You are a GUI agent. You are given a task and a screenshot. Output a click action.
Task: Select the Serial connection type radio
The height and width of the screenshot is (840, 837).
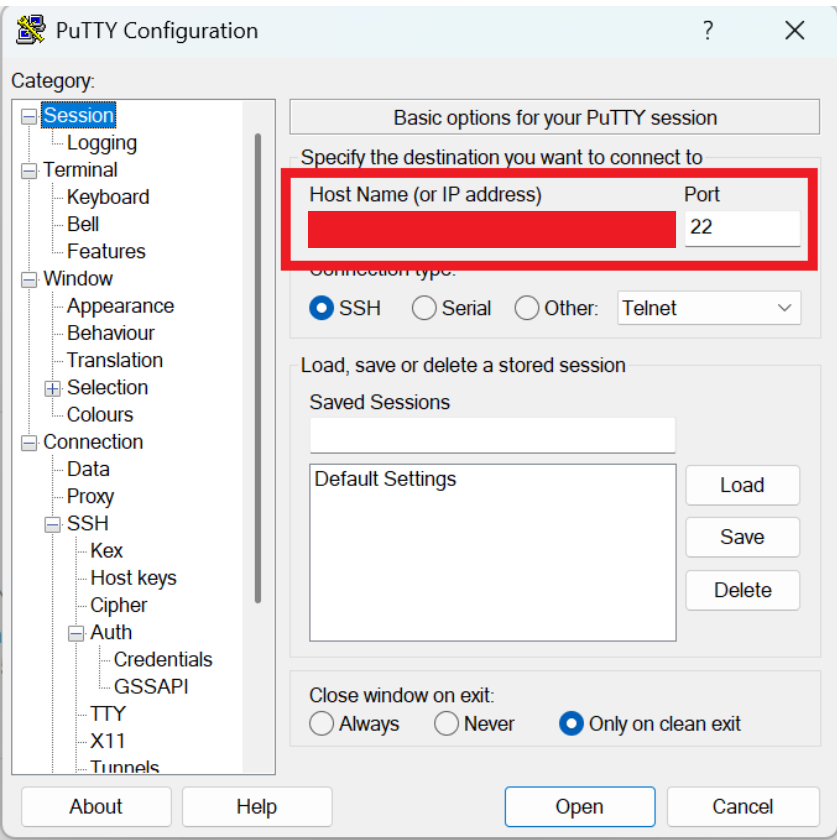click(x=424, y=308)
